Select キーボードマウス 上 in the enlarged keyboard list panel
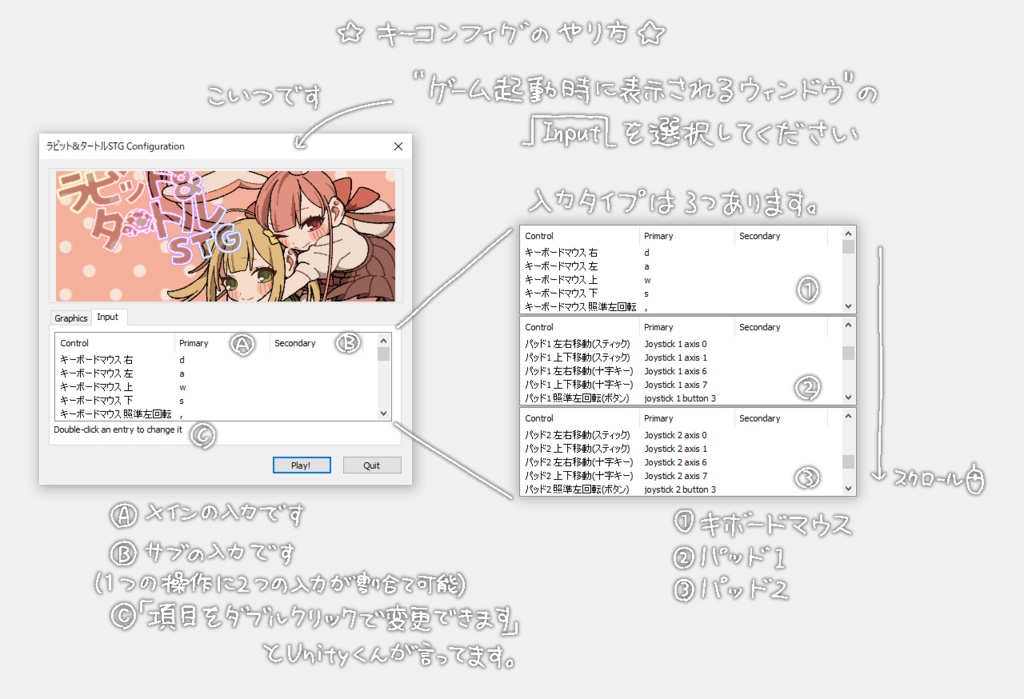Screen dimensions: 1024x699 (x=562, y=280)
